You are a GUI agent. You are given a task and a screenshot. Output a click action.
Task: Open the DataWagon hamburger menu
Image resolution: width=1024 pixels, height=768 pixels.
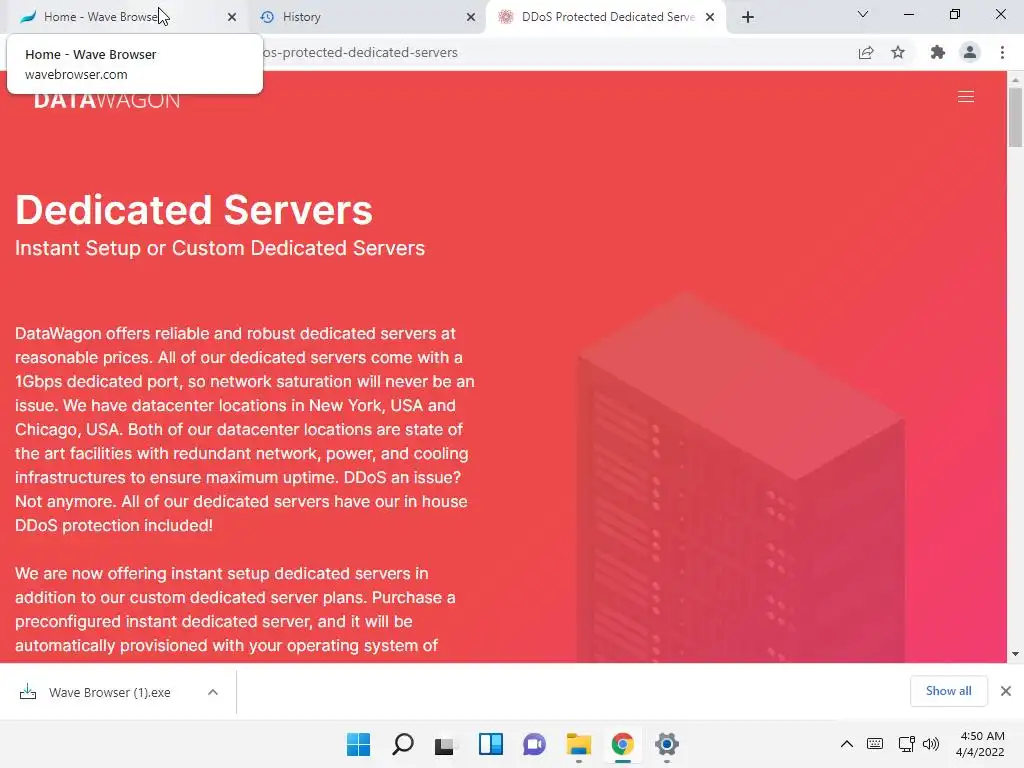point(966,97)
